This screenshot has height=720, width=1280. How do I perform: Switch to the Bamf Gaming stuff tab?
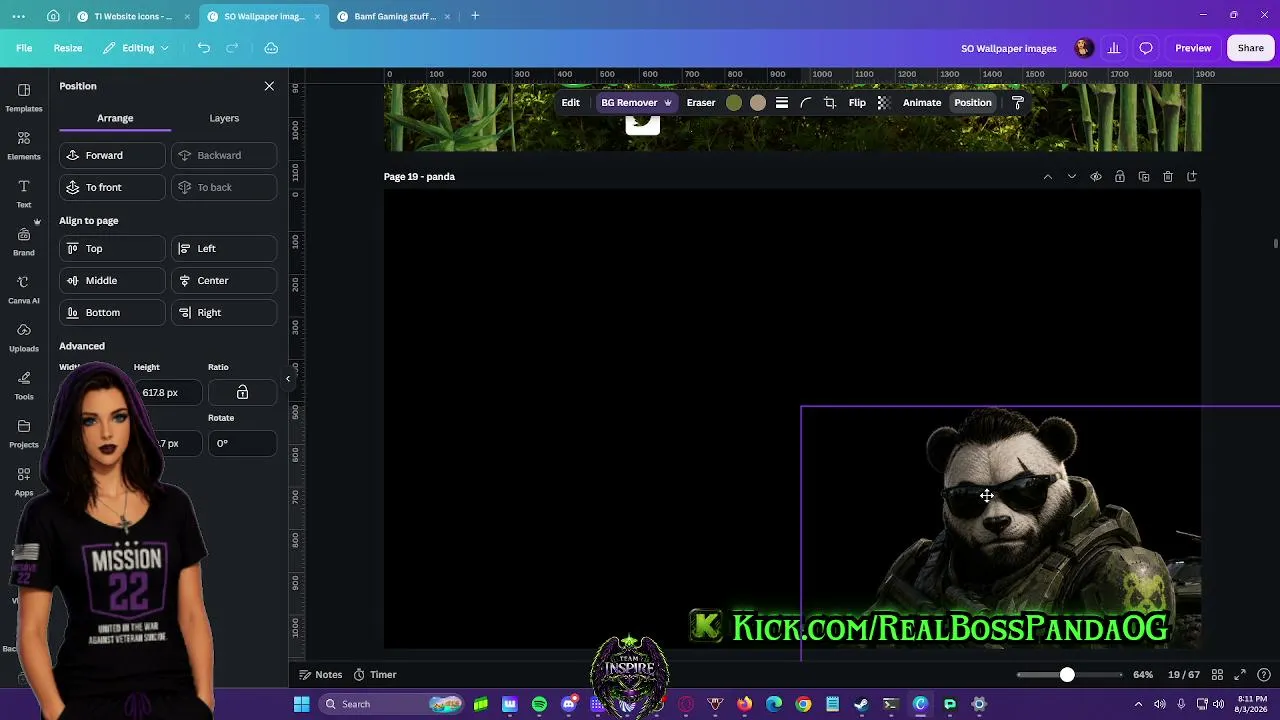click(395, 16)
